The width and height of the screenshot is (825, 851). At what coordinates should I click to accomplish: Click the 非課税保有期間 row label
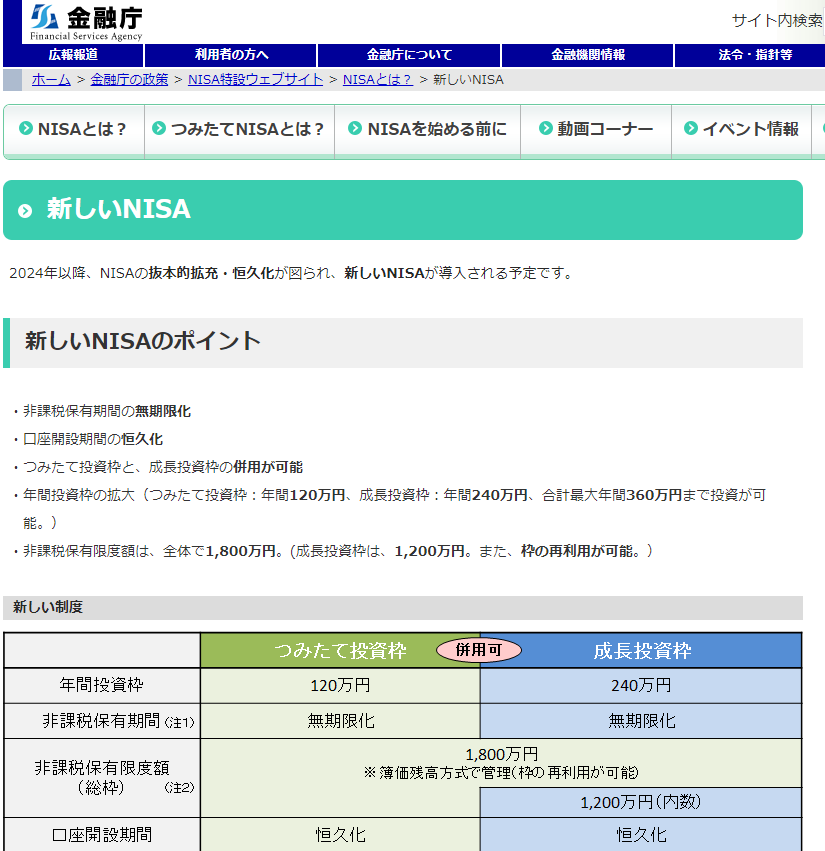(x=102, y=721)
